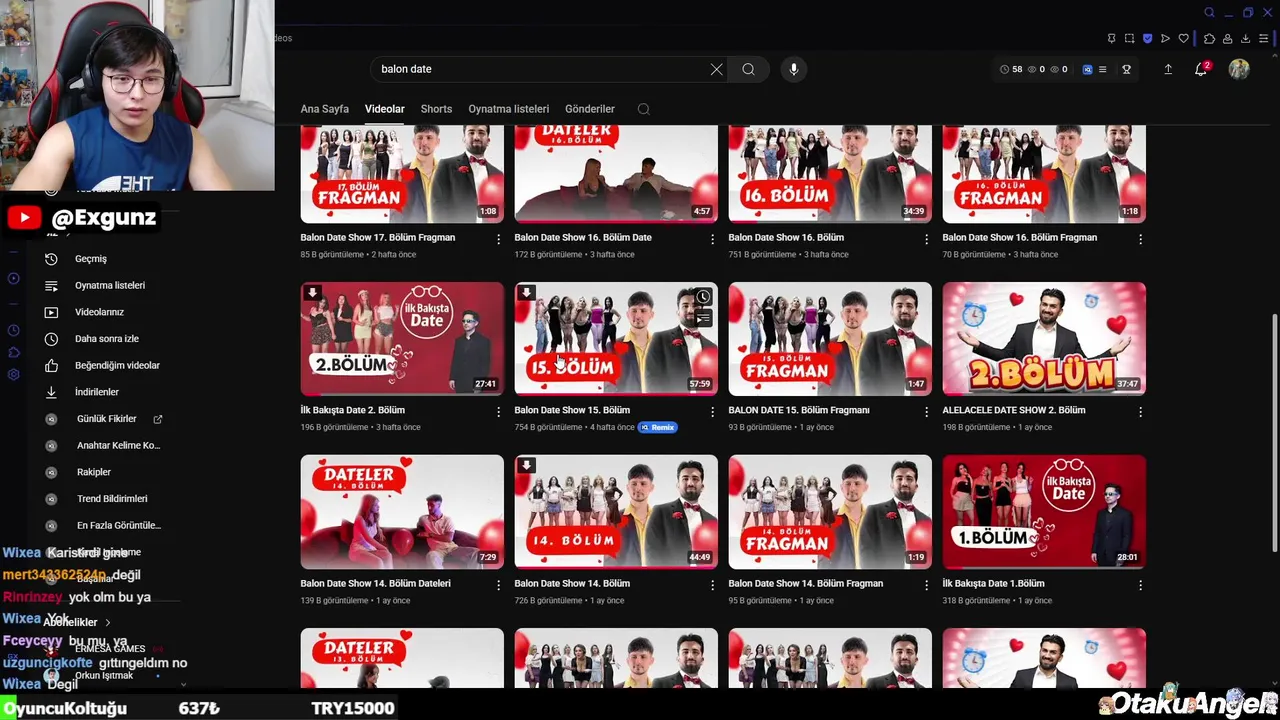The width and height of the screenshot is (1280, 720).
Task: Open options menu for Balon Date Show 16. Bölüm
Action: click(926, 239)
